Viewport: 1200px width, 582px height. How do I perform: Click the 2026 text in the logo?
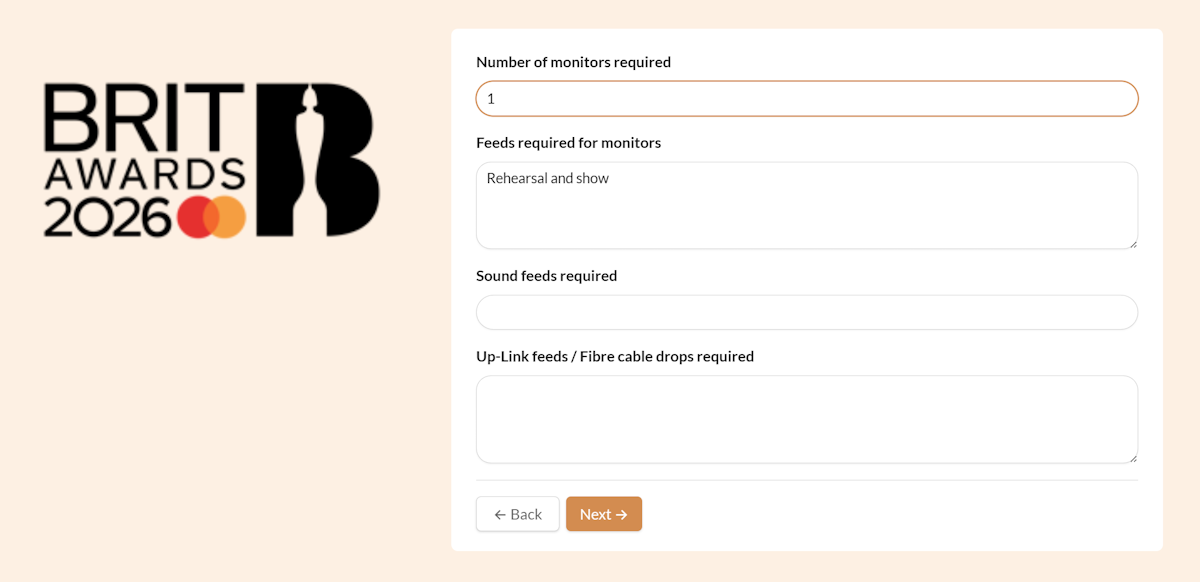click(x=108, y=217)
